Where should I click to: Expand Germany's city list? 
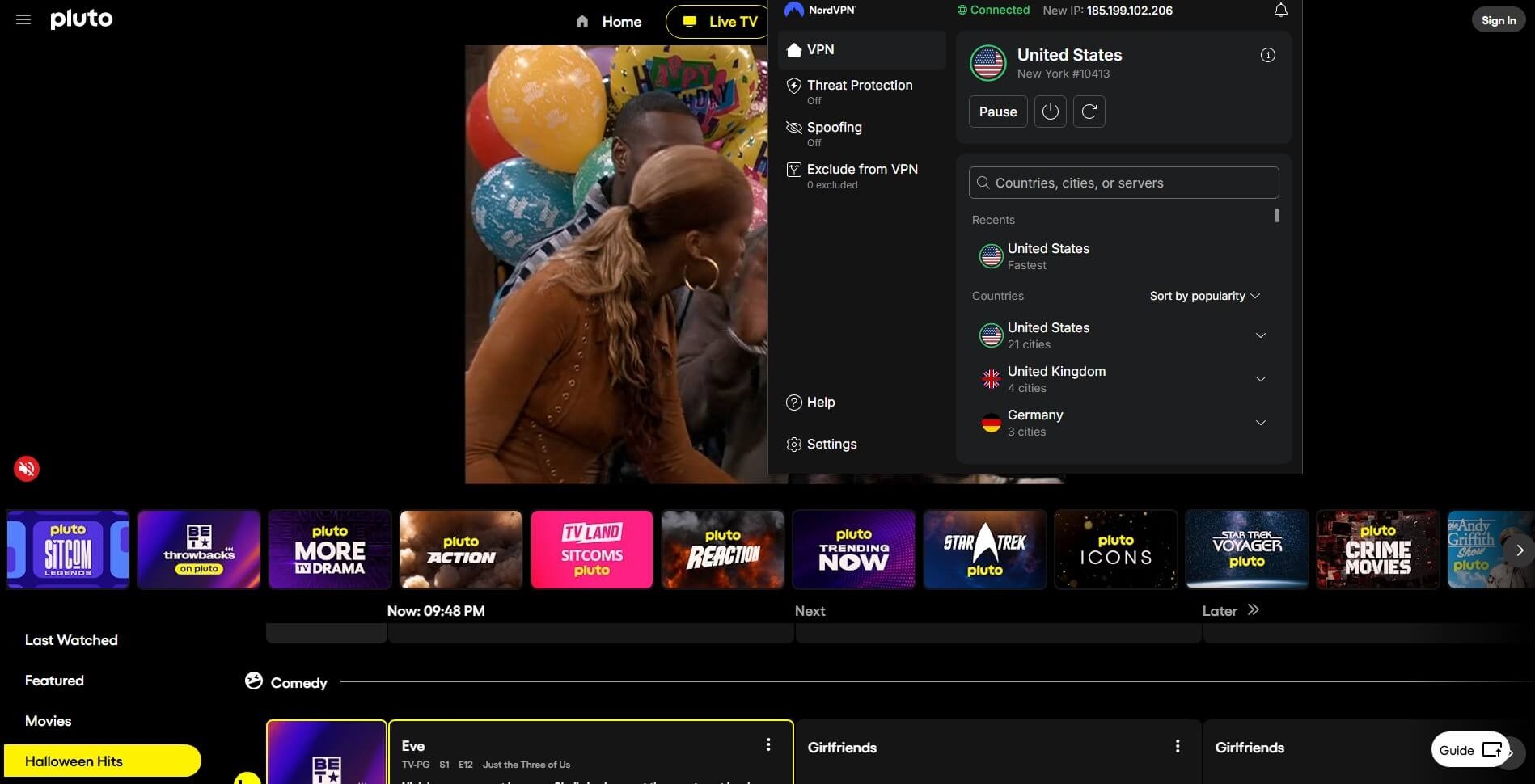tap(1261, 422)
